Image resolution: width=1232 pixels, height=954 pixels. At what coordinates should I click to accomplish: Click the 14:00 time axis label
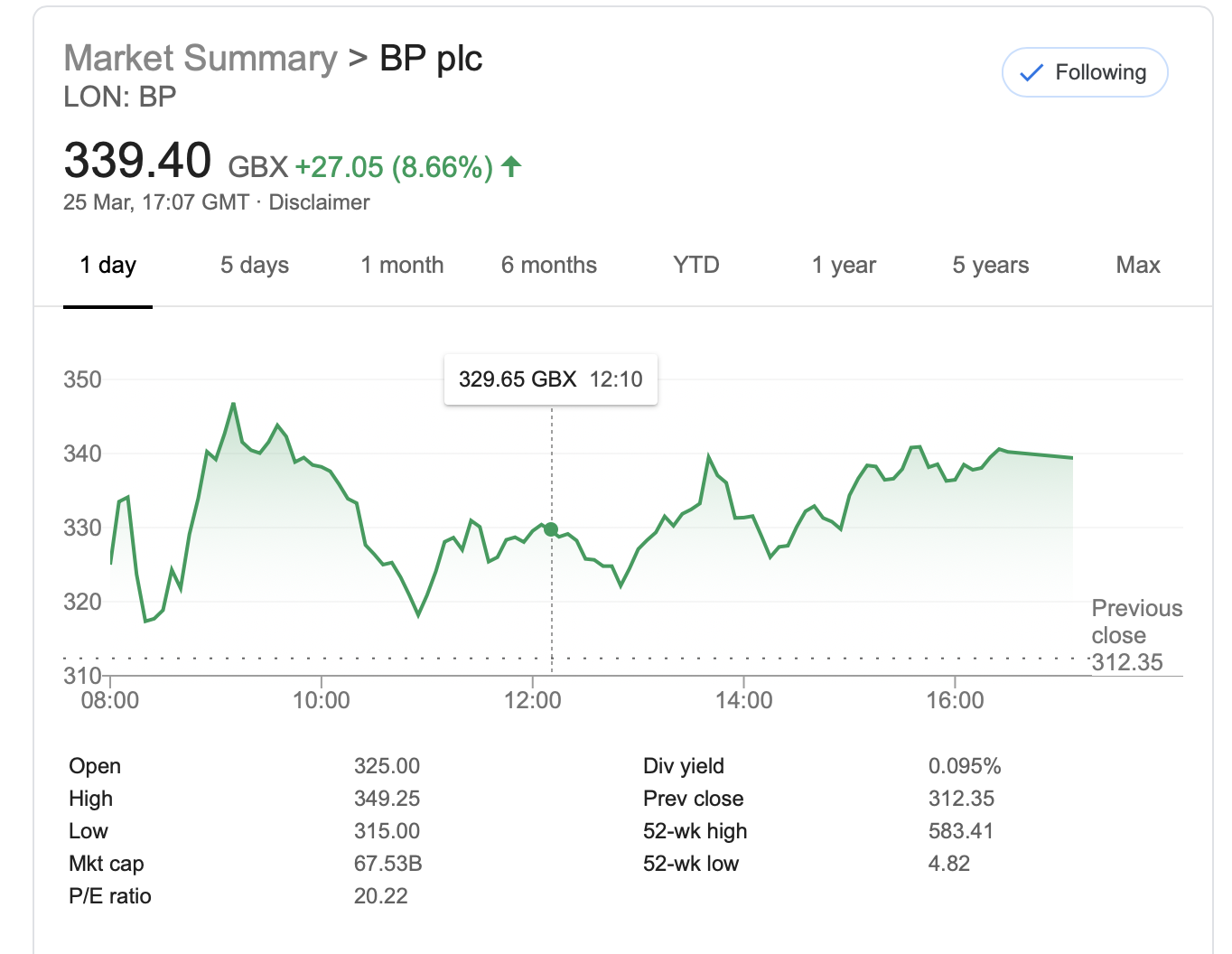pos(743,700)
